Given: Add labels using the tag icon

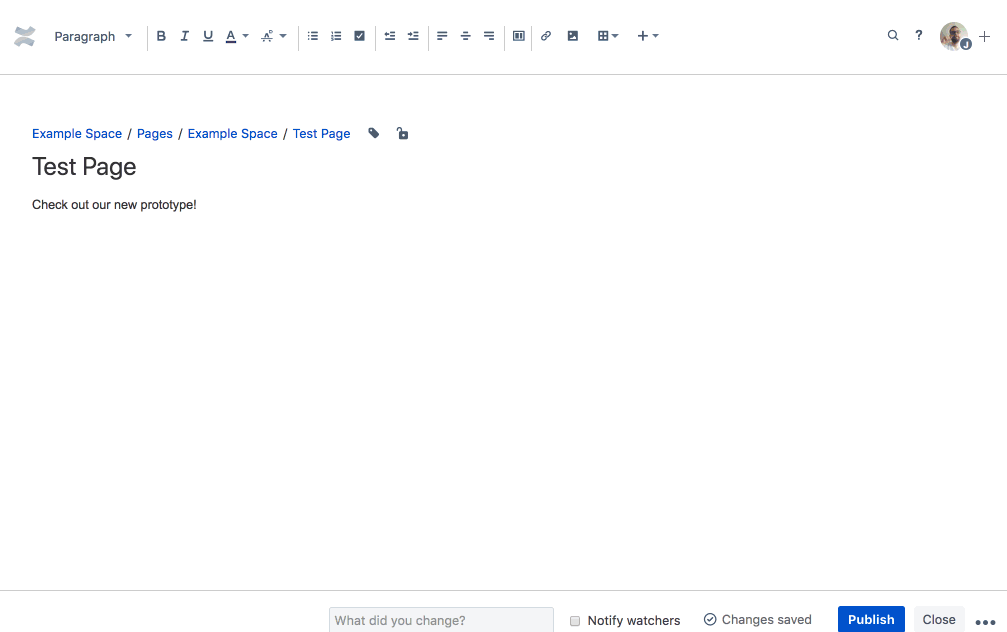Looking at the screenshot, I should pyautogui.click(x=372, y=133).
